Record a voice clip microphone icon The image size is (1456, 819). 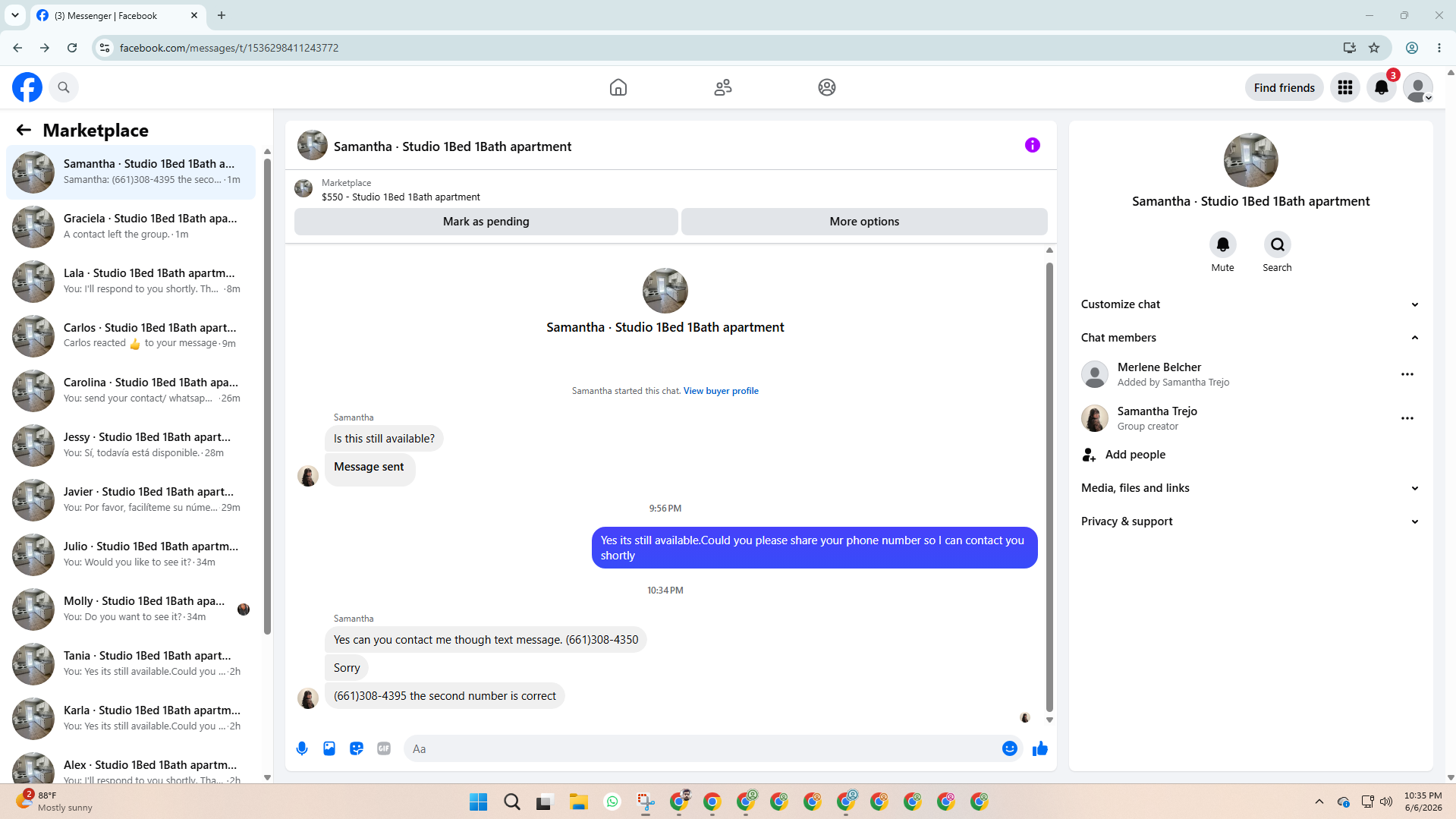302,748
